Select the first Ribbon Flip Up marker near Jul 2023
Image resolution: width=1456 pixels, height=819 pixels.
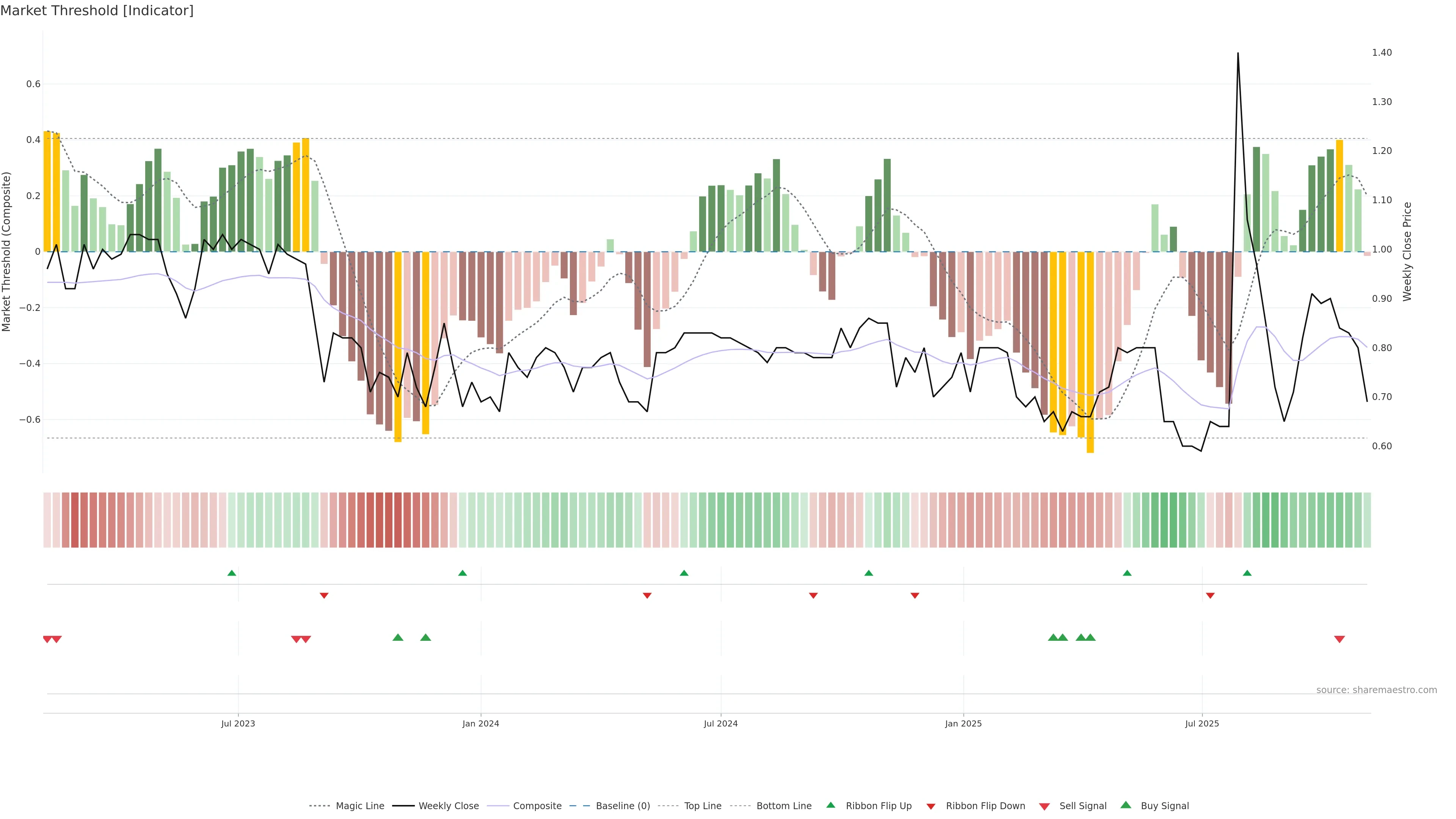tap(232, 573)
